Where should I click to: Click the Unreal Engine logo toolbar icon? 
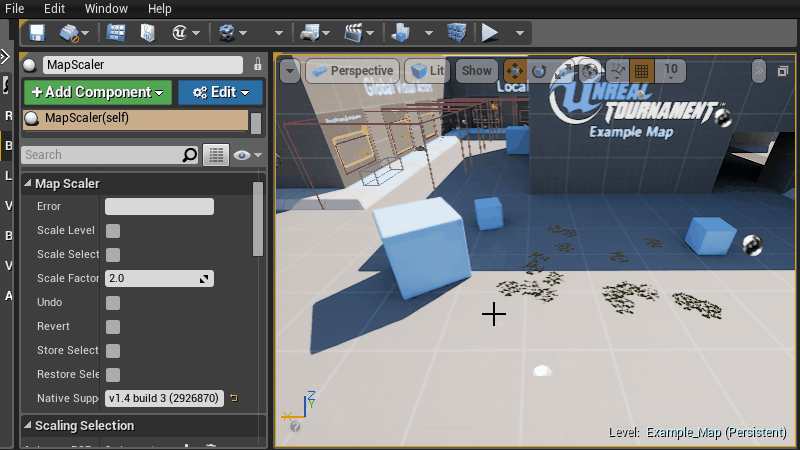coord(179,33)
